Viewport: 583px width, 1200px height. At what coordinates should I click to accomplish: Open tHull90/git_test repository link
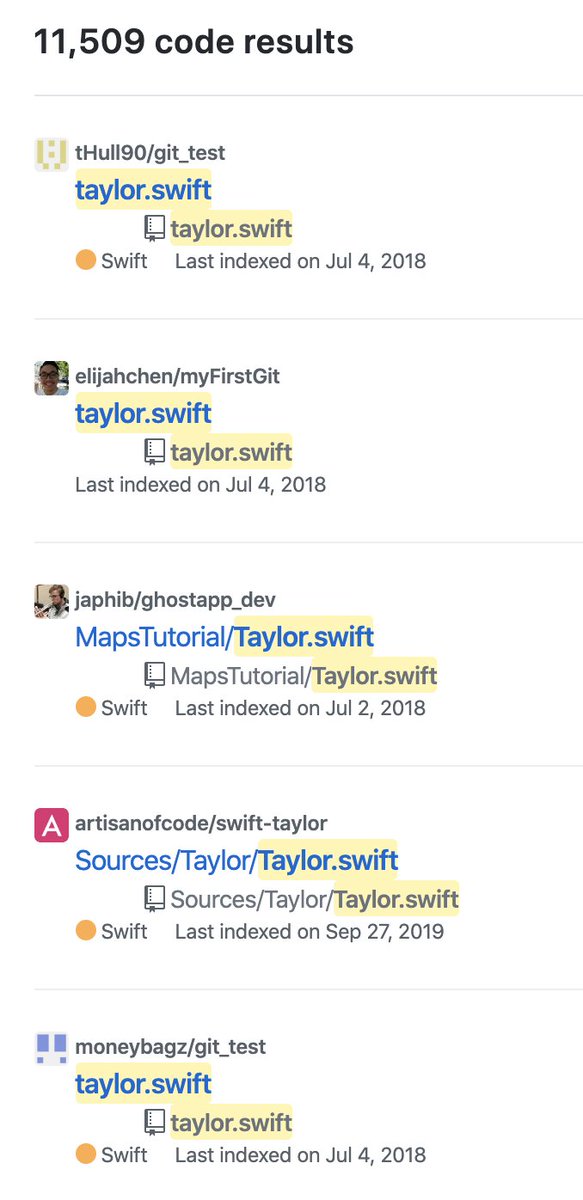pos(150,153)
